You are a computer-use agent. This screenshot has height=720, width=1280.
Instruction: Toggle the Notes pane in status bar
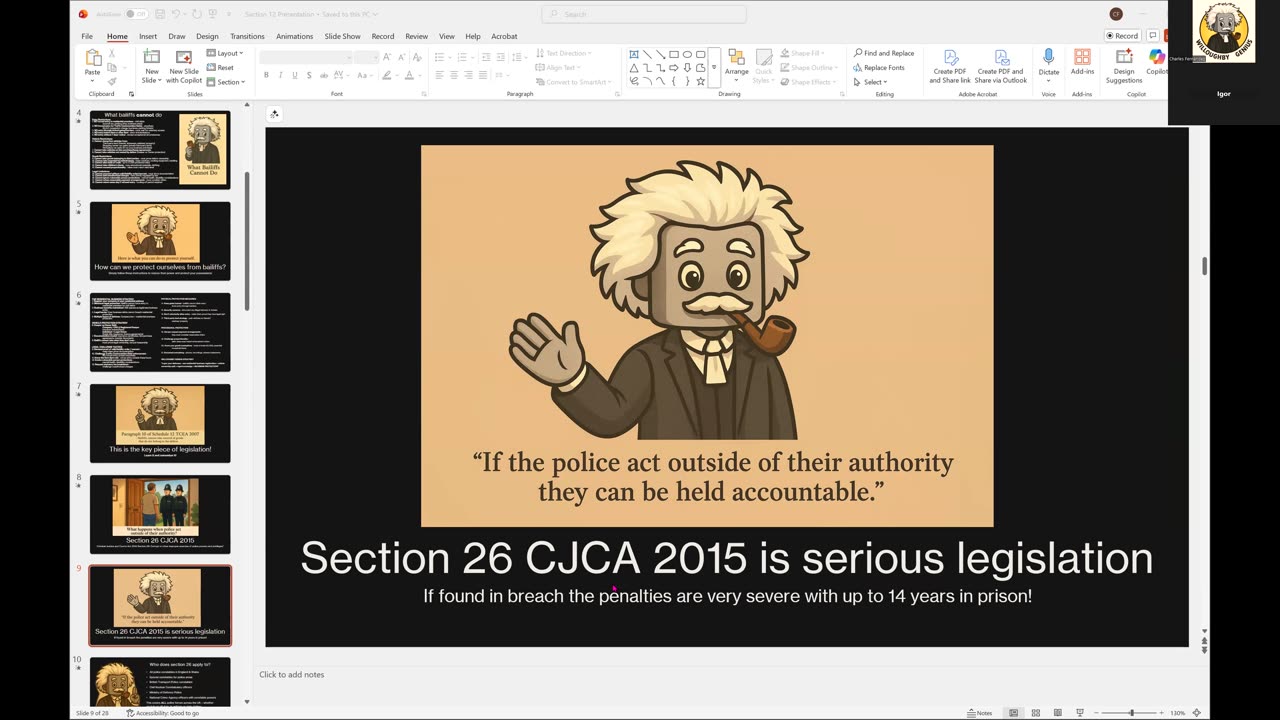tap(980, 713)
